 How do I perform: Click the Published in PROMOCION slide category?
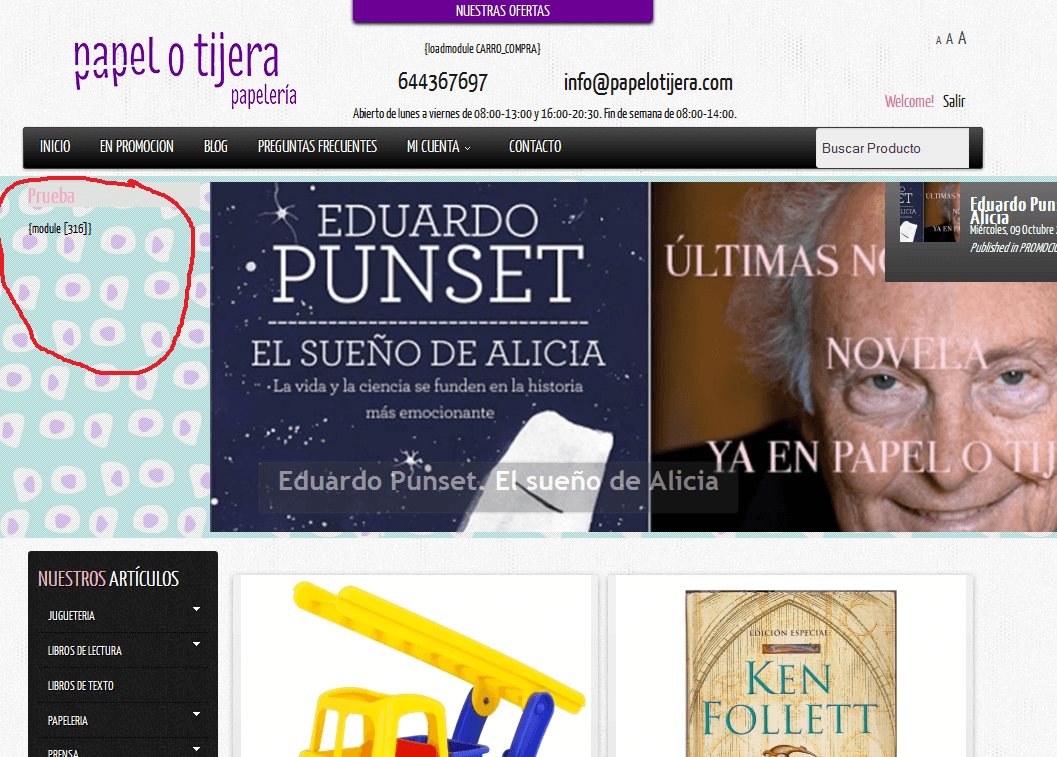[1013, 248]
